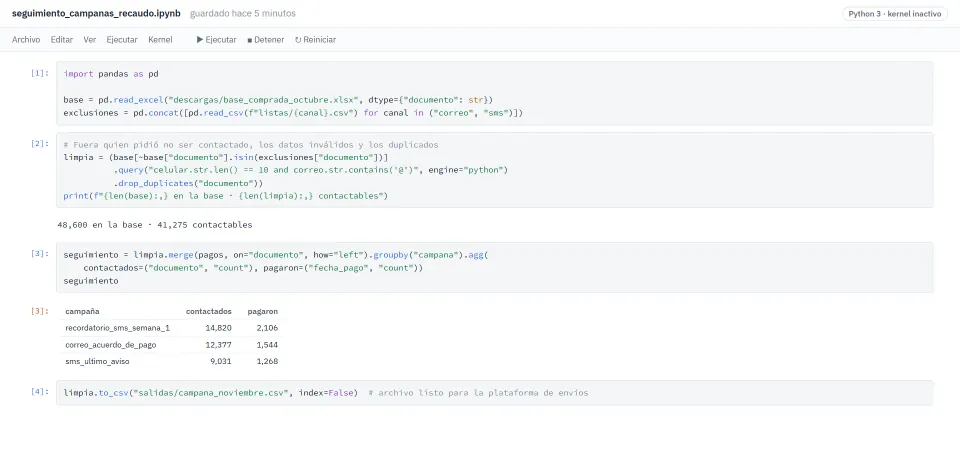Screen dimensions: 960x476
Task: Open the Ver menu
Action: click(90, 40)
